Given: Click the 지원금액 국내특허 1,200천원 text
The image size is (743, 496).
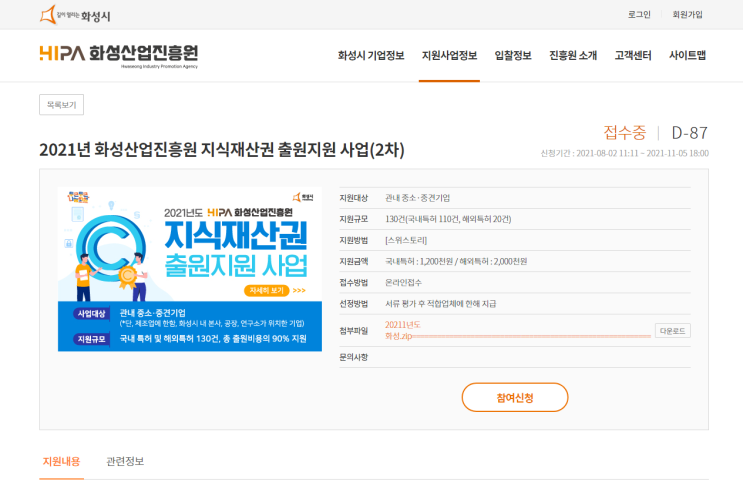Looking at the screenshot, I should [456, 262].
